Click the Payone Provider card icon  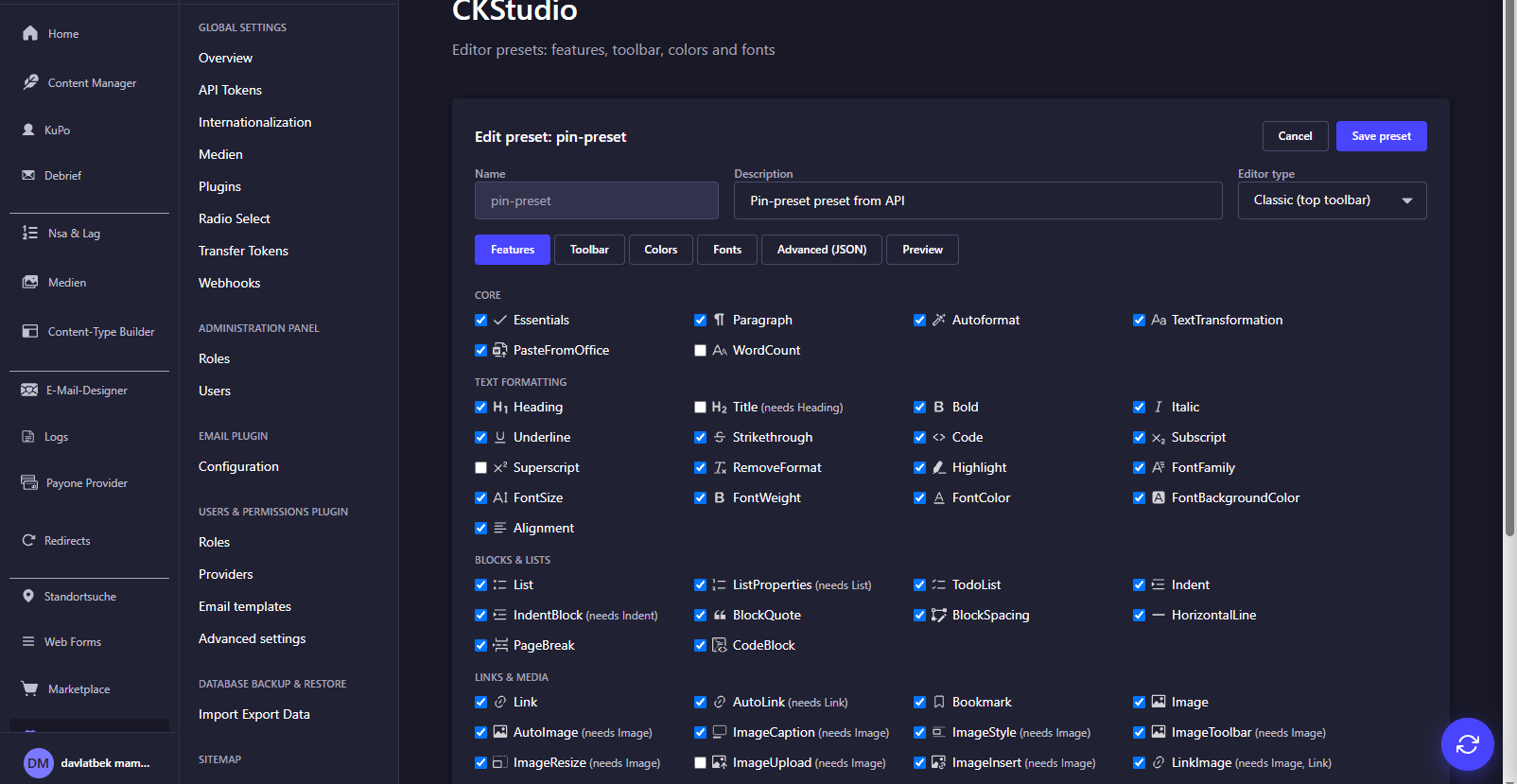pos(29,482)
